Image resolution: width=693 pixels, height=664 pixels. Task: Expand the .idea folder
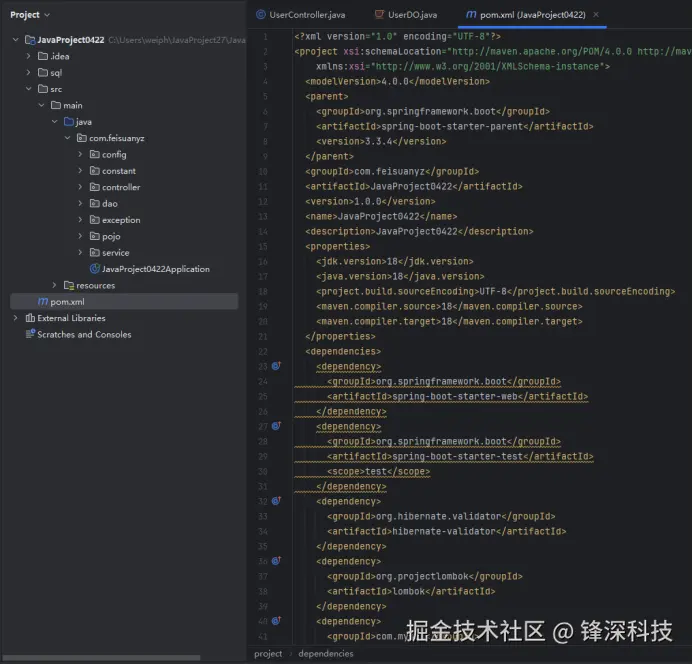29,56
